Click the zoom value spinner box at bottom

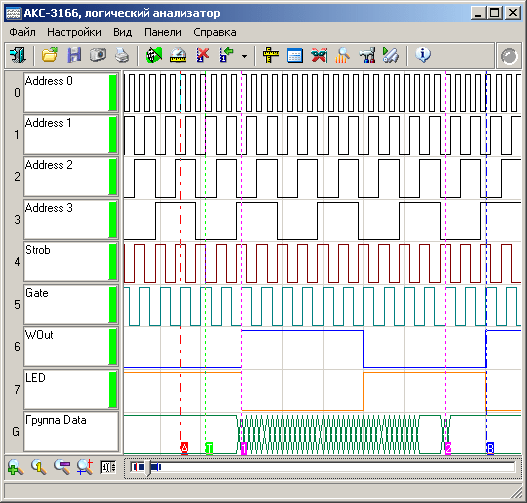point(108,467)
